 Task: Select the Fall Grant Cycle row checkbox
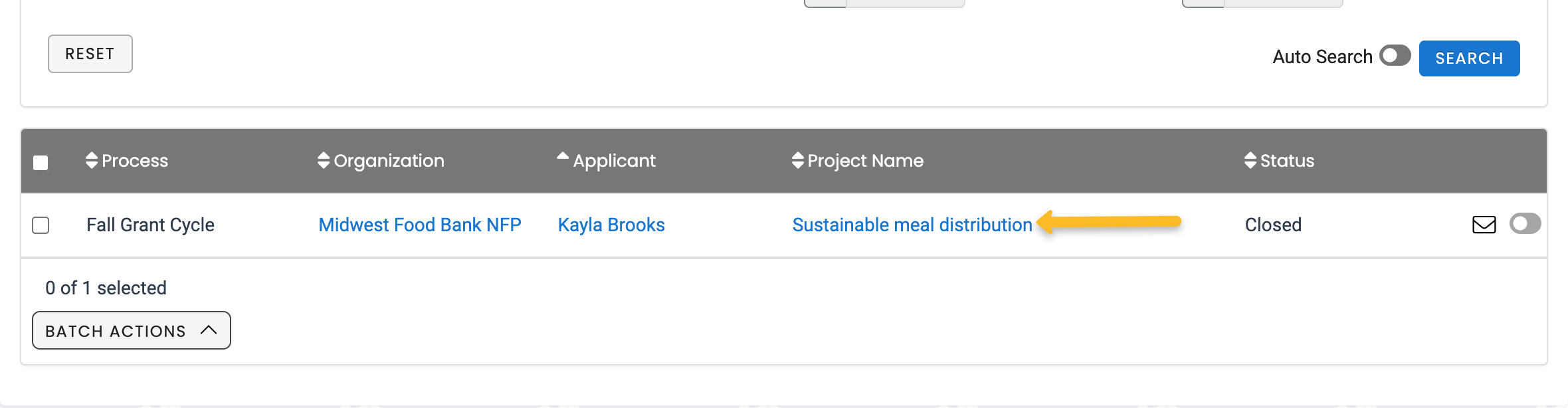tap(41, 225)
